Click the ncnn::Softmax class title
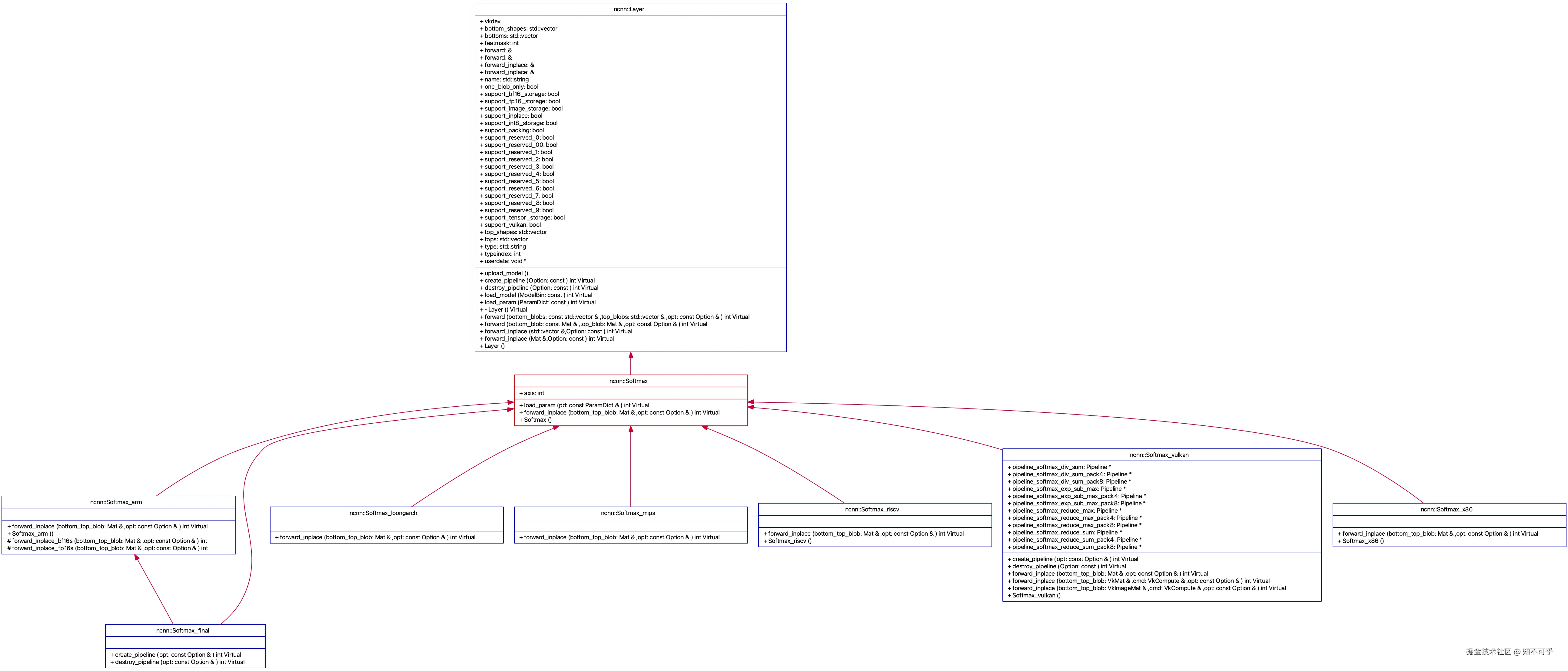This screenshot has height=671, width=1568. (x=629, y=382)
